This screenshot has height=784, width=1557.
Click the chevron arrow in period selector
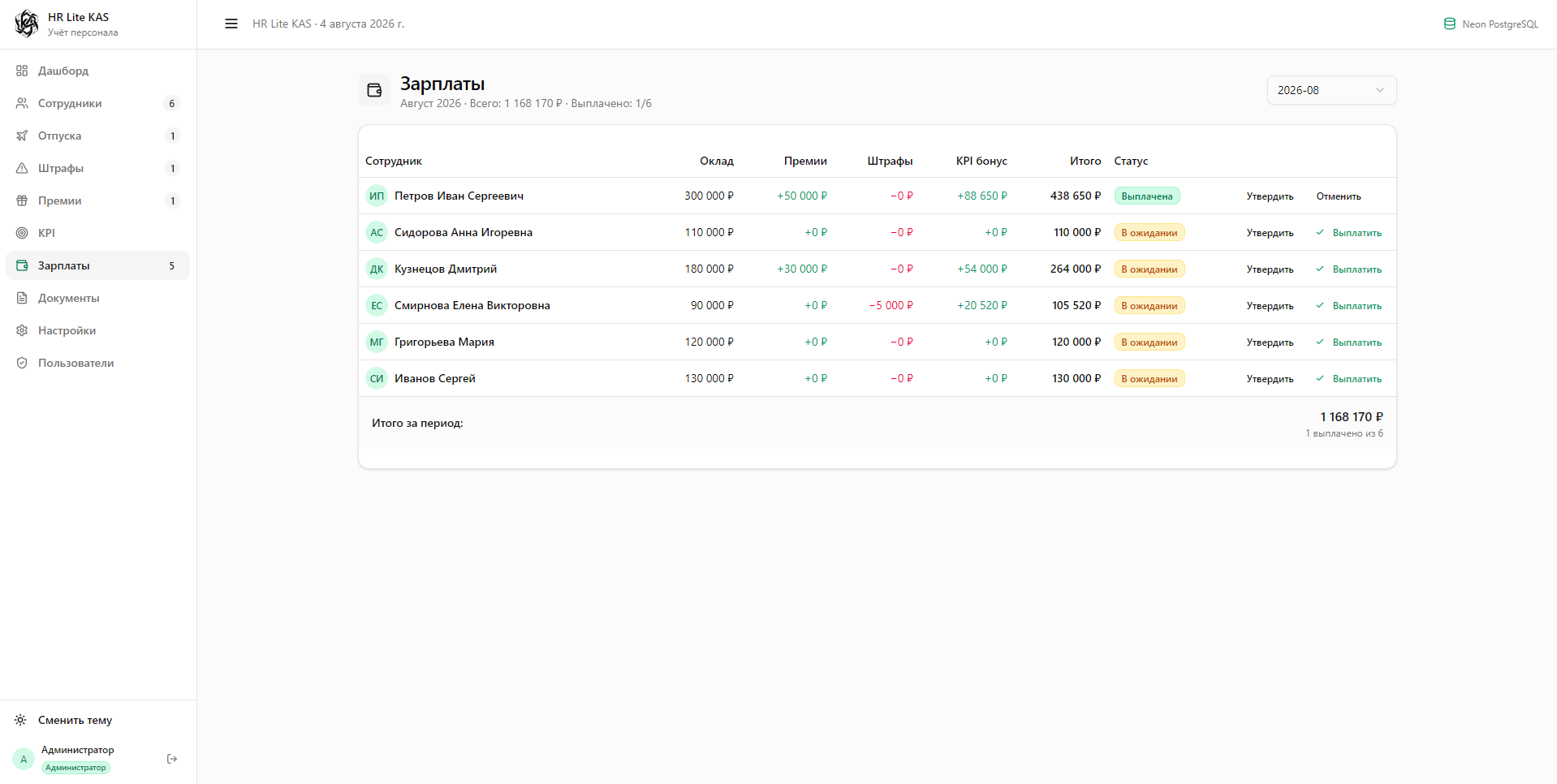pyautogui.click(x=1380, y=90)
